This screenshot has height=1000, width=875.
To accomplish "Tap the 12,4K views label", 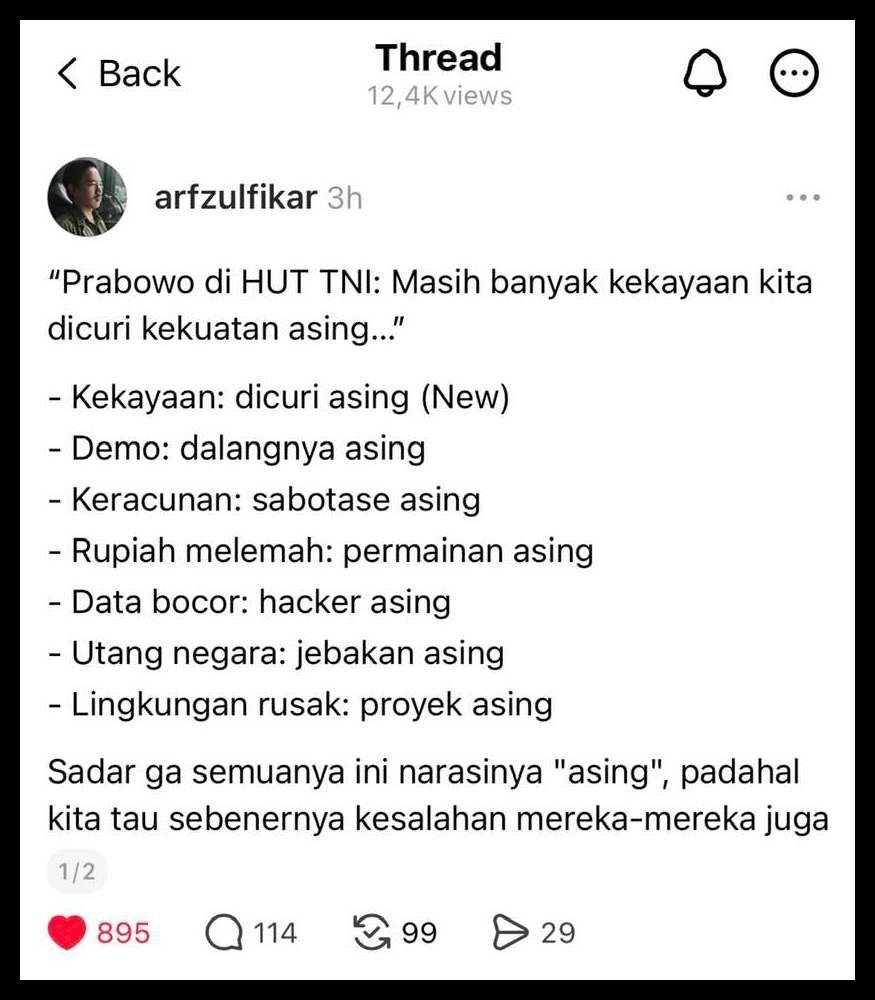I will click(439, 96).
